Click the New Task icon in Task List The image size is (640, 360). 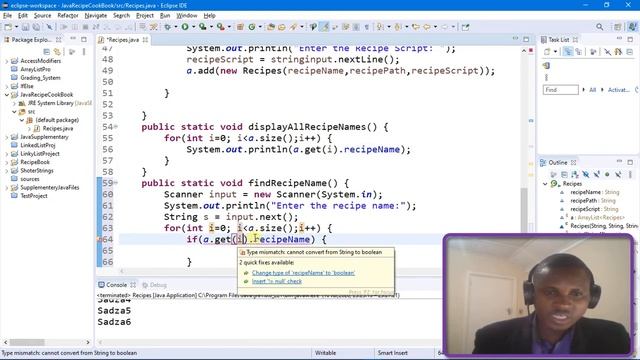[547, 52]
